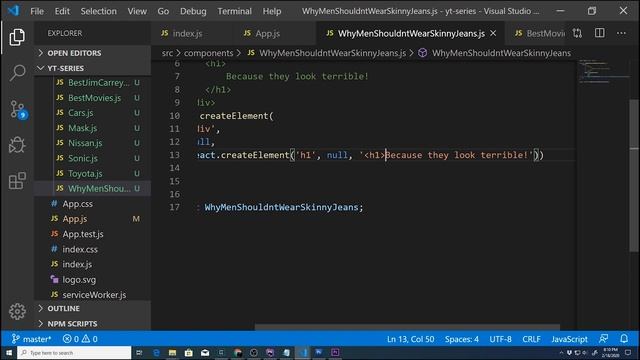Click the master branch indicator
The image size is (640, 360).
click(x=31, y=339)
